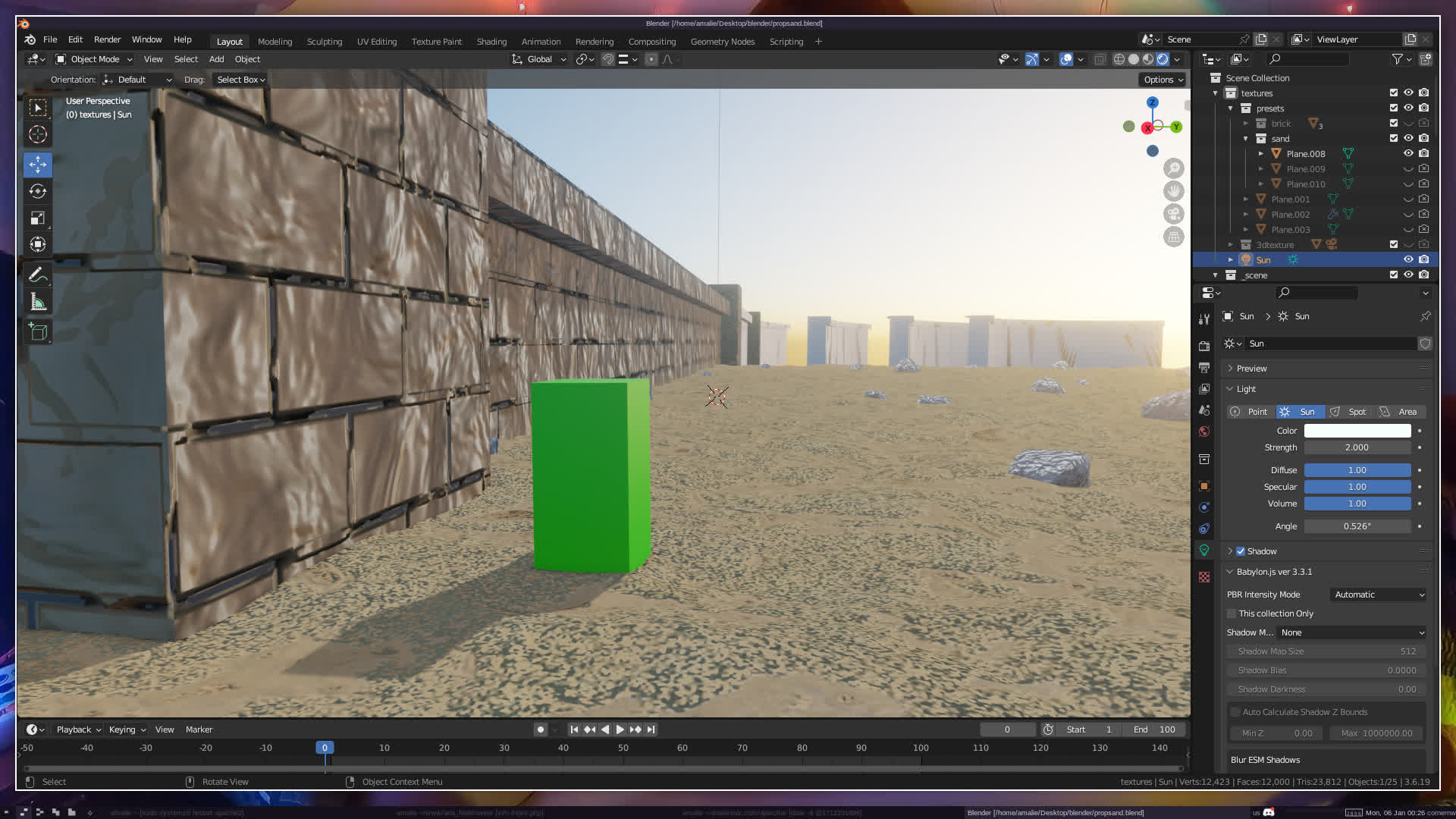Enable This collection Only checkbox
This screenshot has width=1456, height=819.
click(x=1232, y=613)
